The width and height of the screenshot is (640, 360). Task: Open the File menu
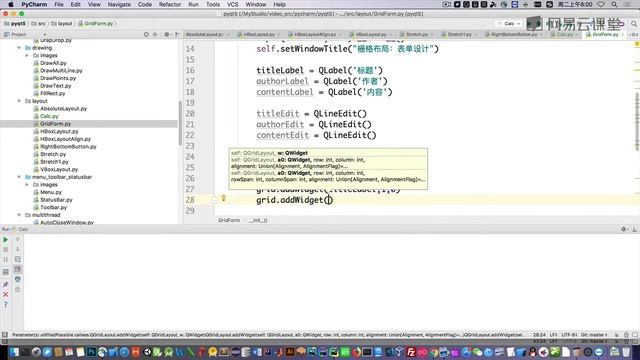[x=59, y=4]
